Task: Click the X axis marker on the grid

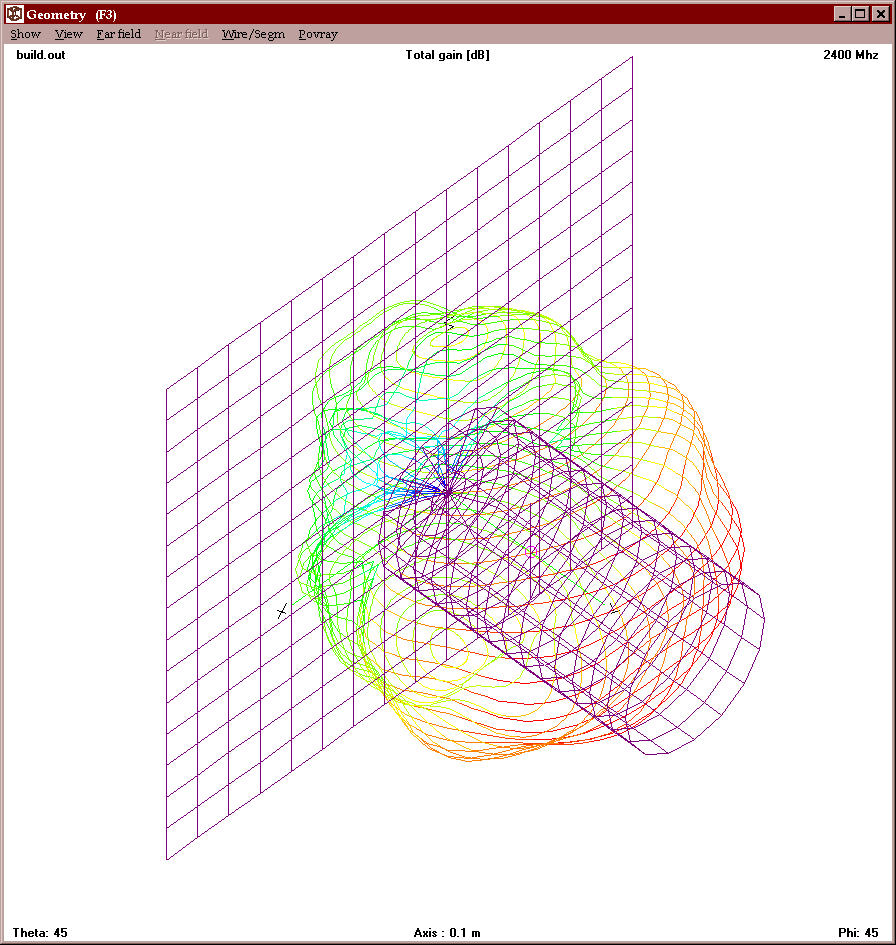Action: (282, 612)
